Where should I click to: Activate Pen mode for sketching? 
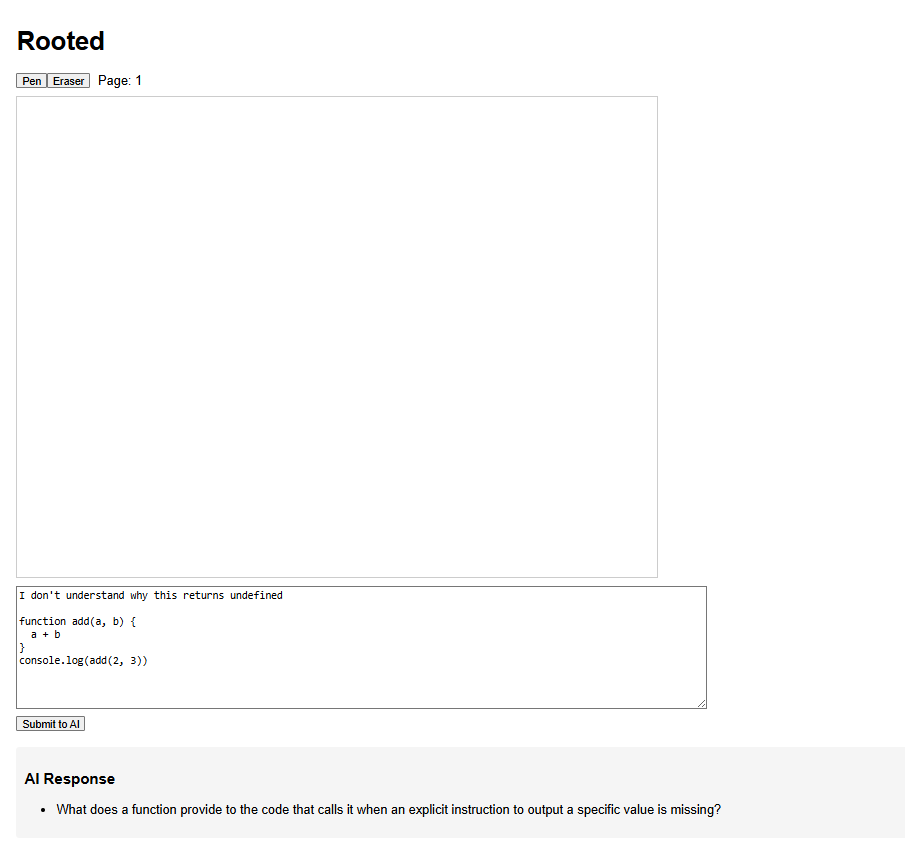[x=31, y=81]
